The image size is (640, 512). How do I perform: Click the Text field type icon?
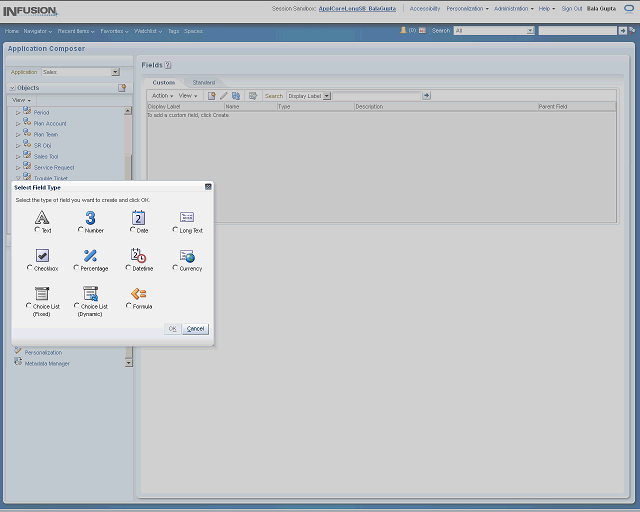[x=42, y=218]
